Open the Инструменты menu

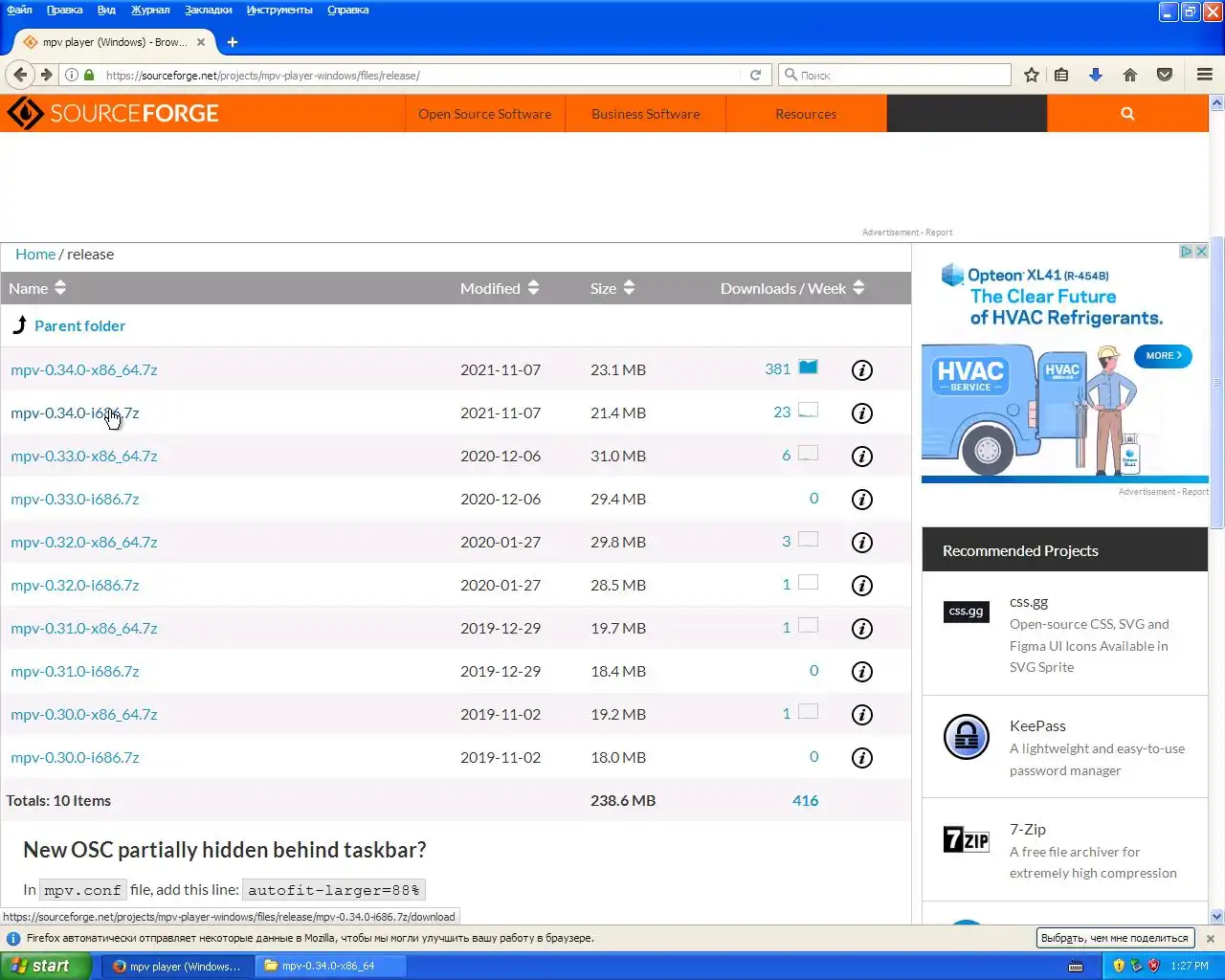[279, 10]
